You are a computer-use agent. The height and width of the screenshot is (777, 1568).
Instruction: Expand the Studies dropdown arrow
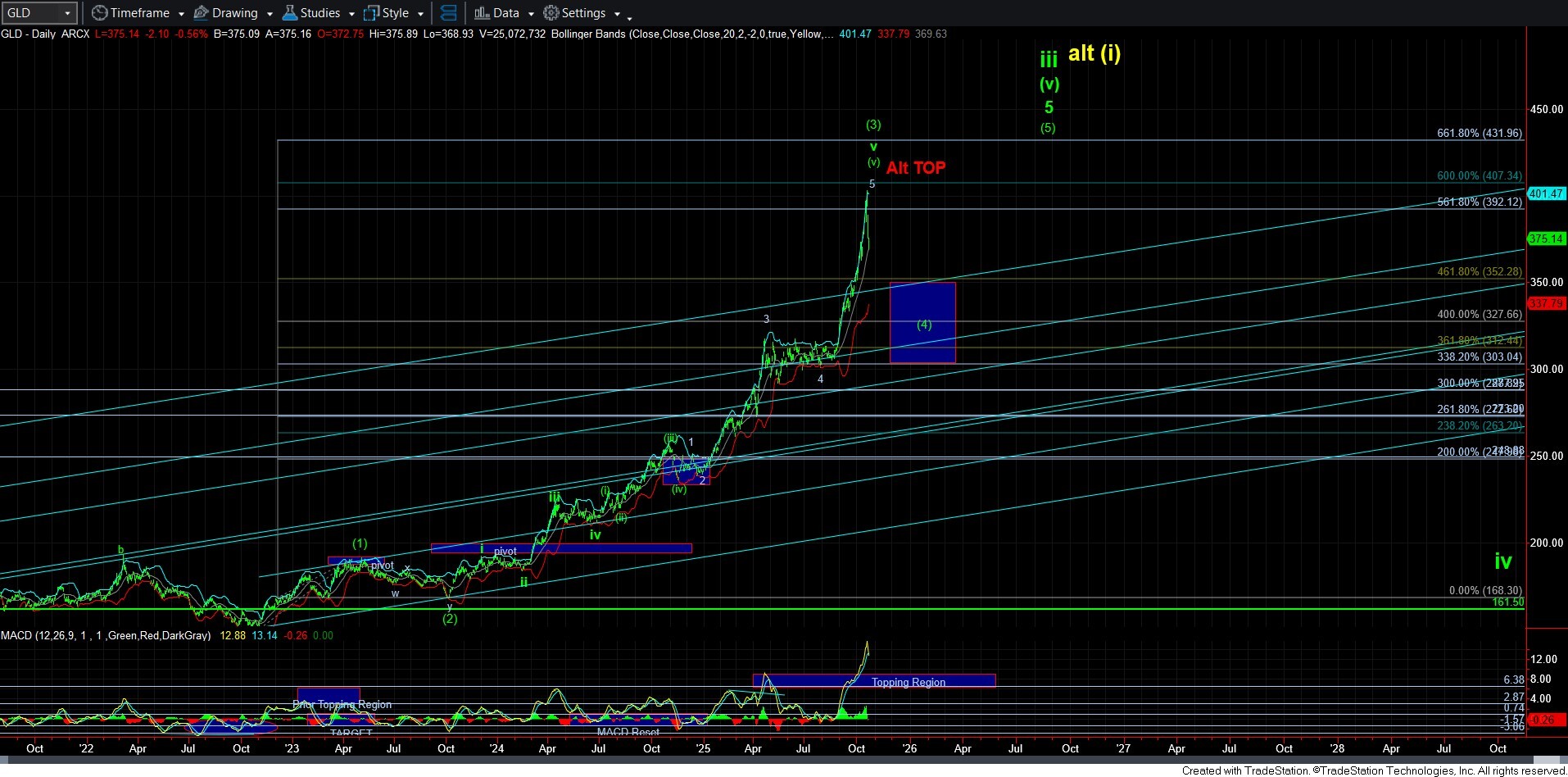tap(351, 14)
